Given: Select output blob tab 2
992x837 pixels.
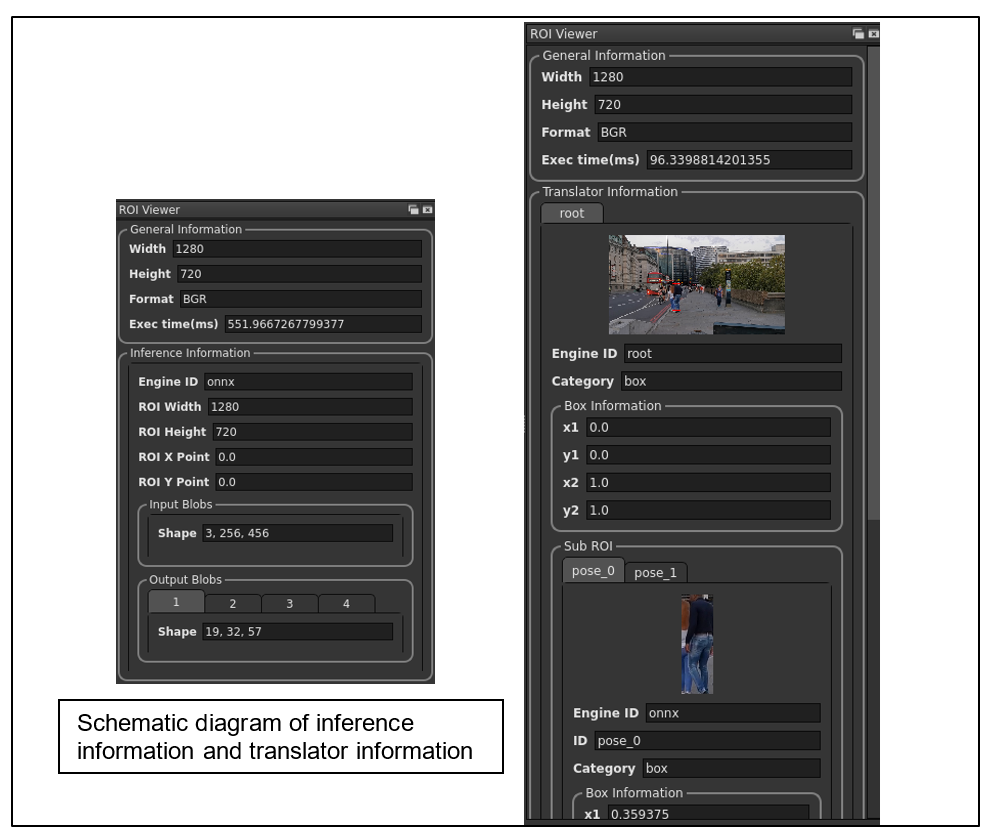Looking at the screenshot, I should pyautogui.click(x=232, y=603).
